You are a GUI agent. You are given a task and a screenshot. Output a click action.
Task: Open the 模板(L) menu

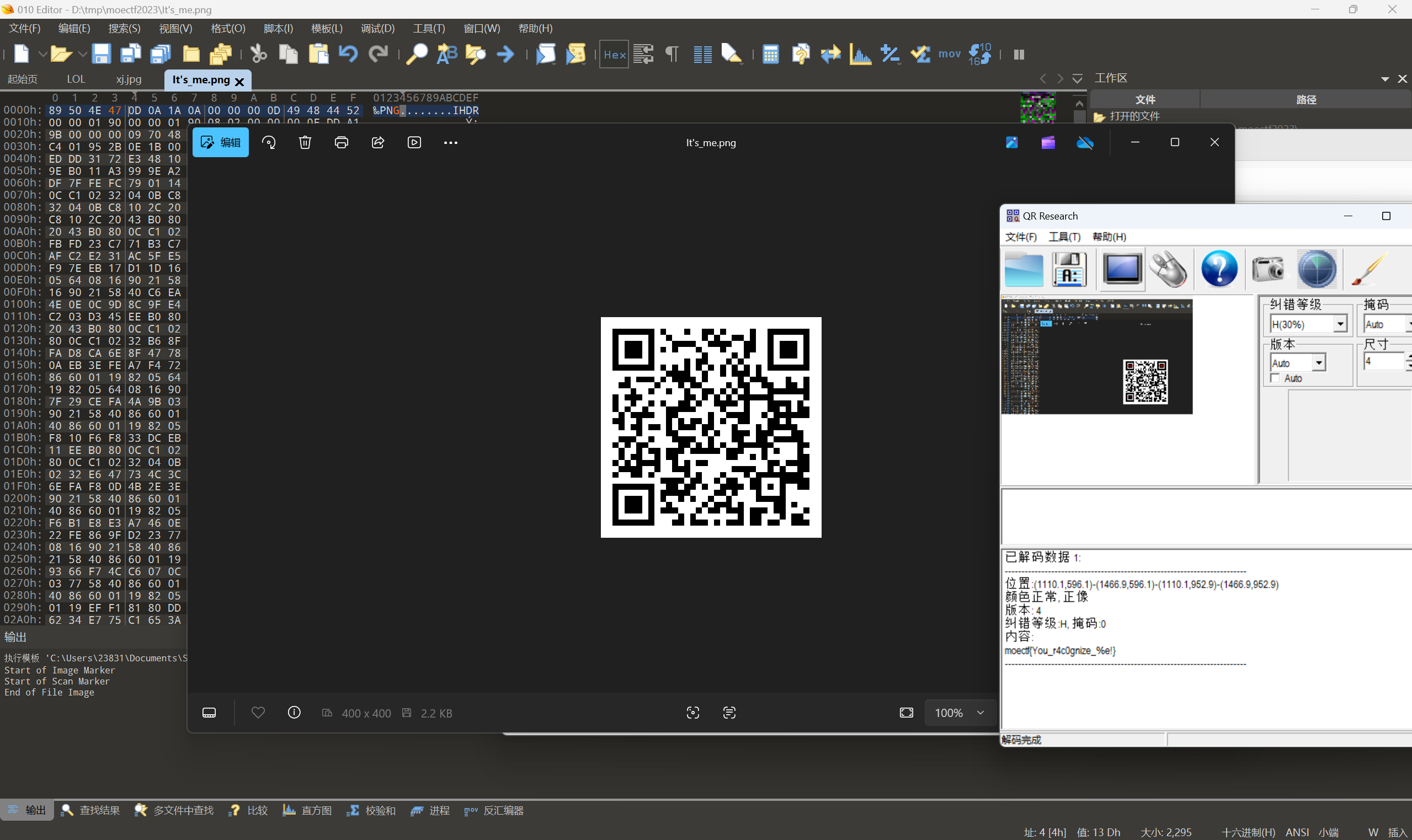click(327, 28)
